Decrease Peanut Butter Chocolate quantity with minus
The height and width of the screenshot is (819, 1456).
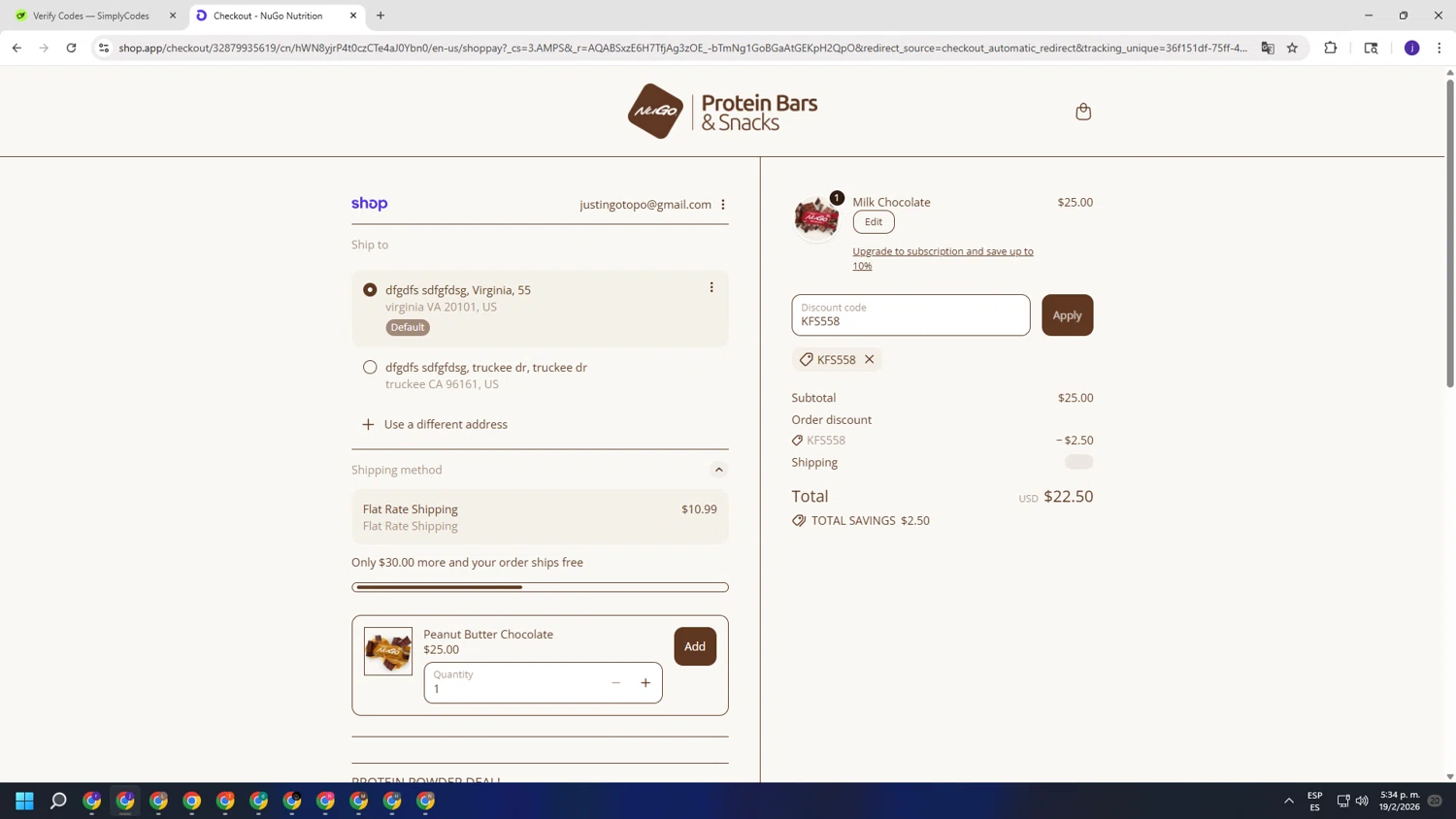(615, 683)
